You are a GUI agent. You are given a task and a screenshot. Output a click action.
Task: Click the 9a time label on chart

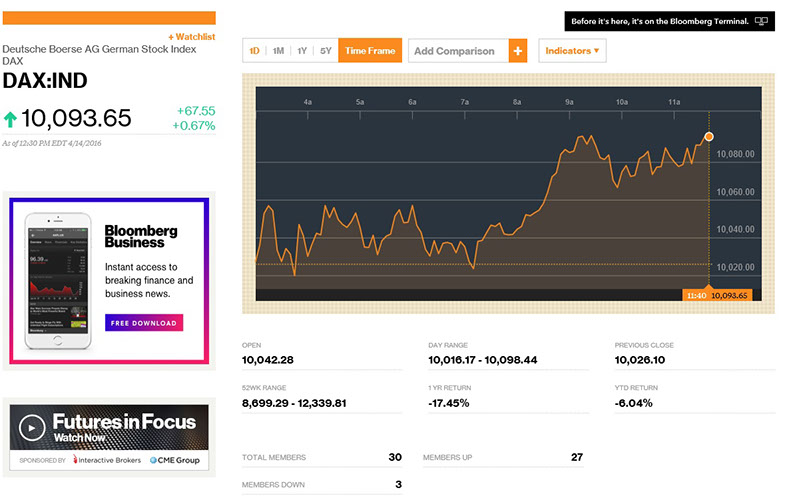(569, 102)
